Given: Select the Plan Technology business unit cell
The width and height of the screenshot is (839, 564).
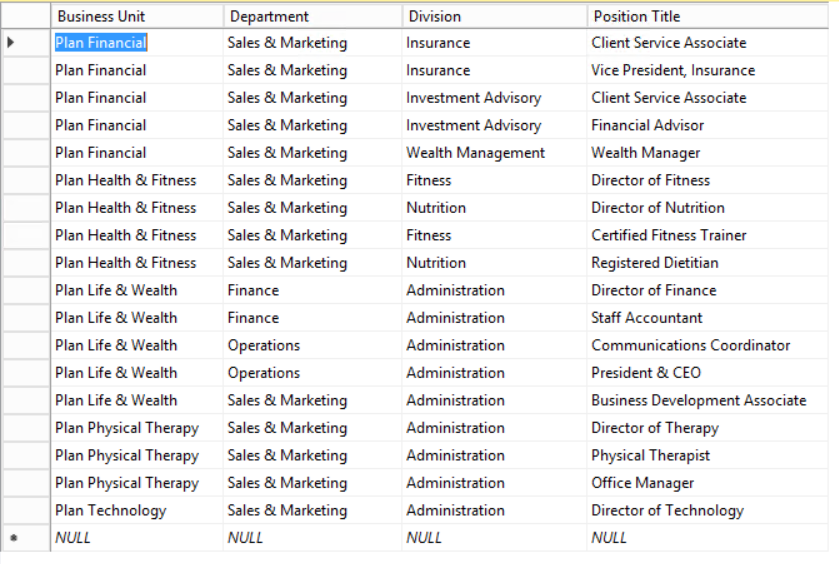Looking at the screenshot, I should click(x=110, y=511).
